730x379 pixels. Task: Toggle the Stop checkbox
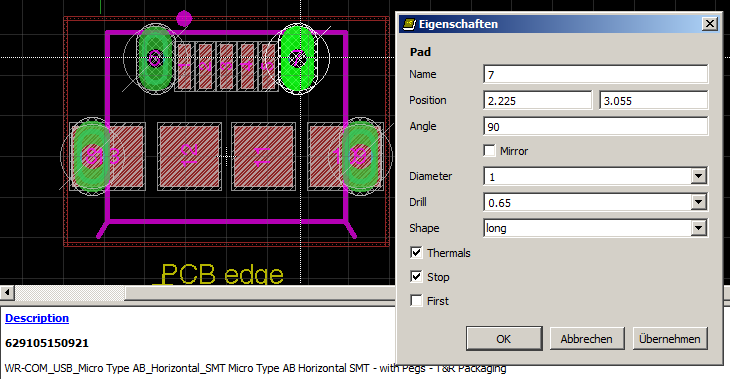pyautogui.click(x=416, y=277)
